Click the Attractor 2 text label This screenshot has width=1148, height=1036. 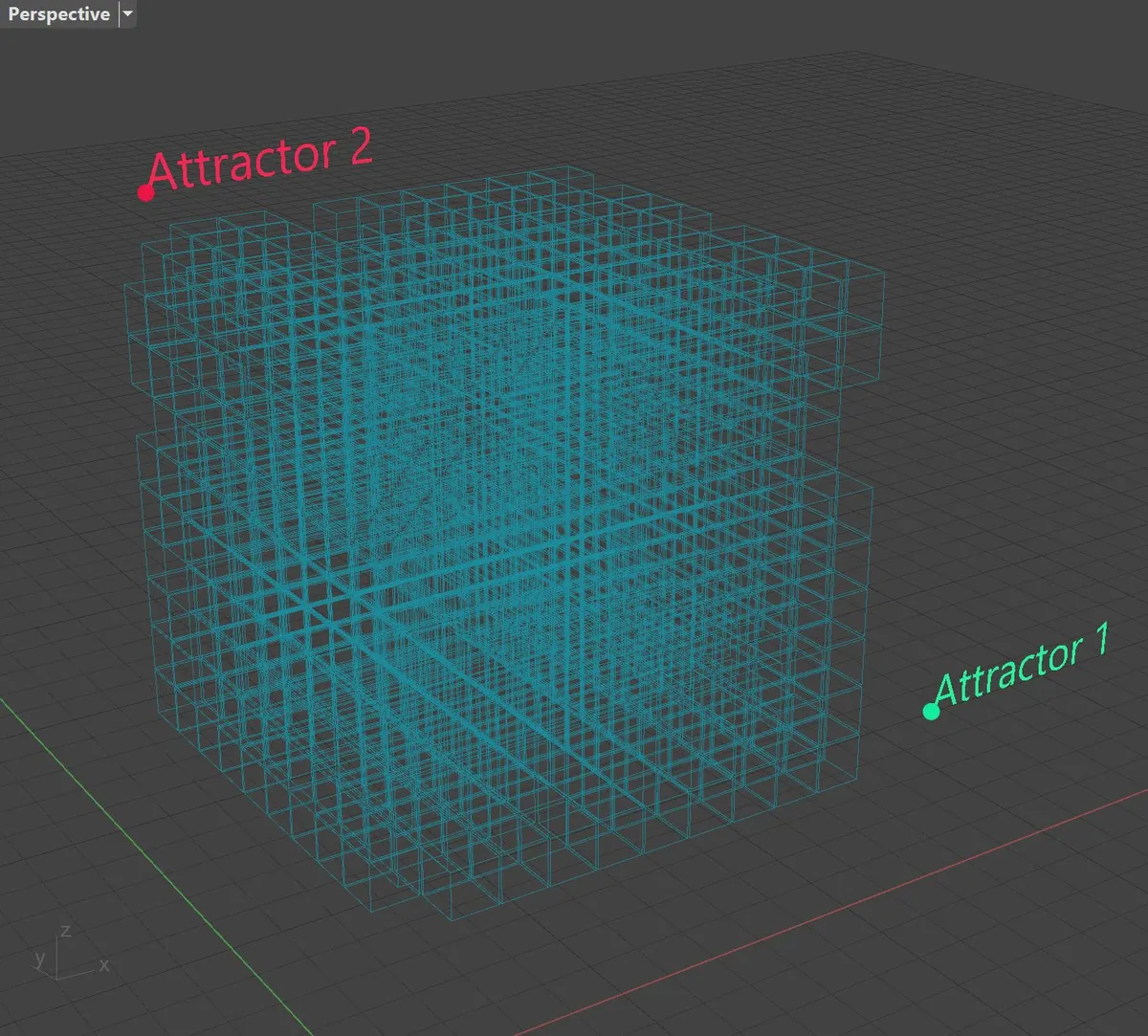pos(260,162)
